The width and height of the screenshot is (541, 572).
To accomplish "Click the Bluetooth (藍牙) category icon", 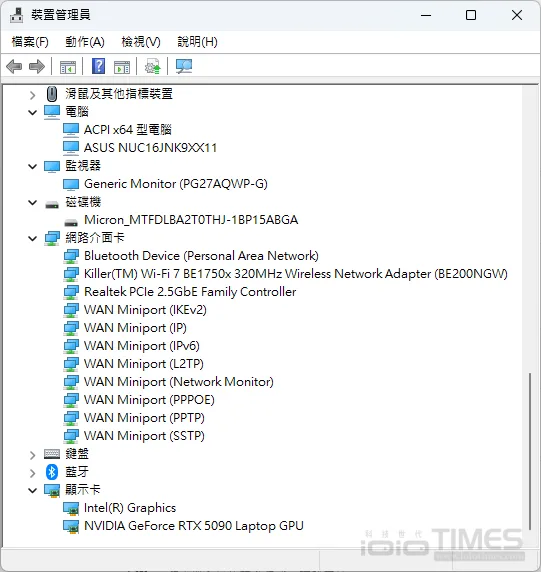I will (52, 472).
